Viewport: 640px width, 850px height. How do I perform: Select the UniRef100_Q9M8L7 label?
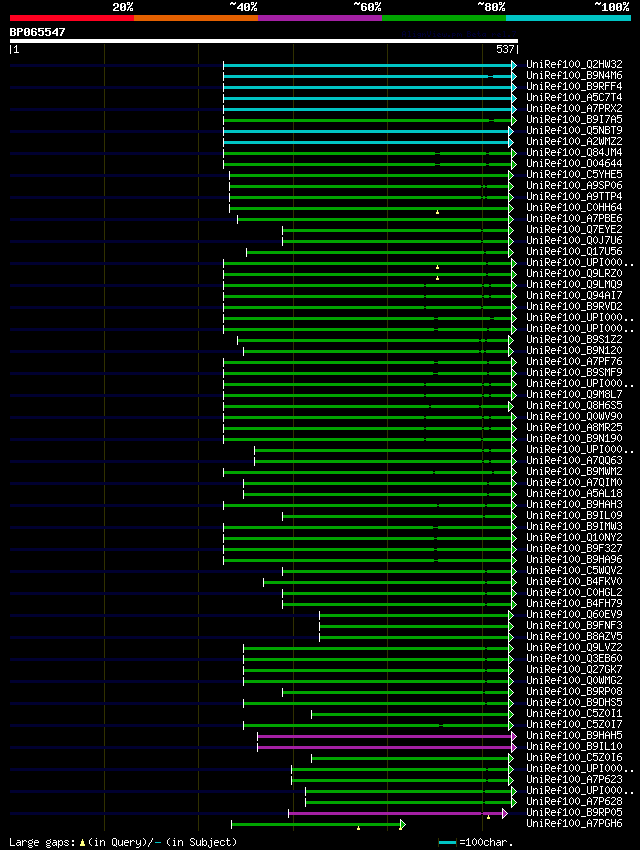pos(574,394)
